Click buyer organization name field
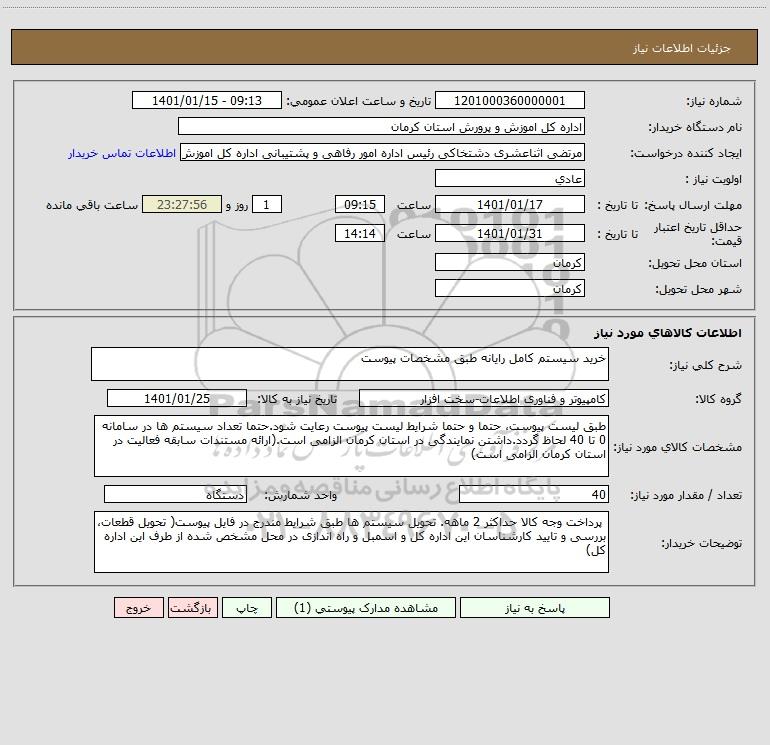Viewport: 770px width, 745px height. pyautogui.click(x=381, y=126)
